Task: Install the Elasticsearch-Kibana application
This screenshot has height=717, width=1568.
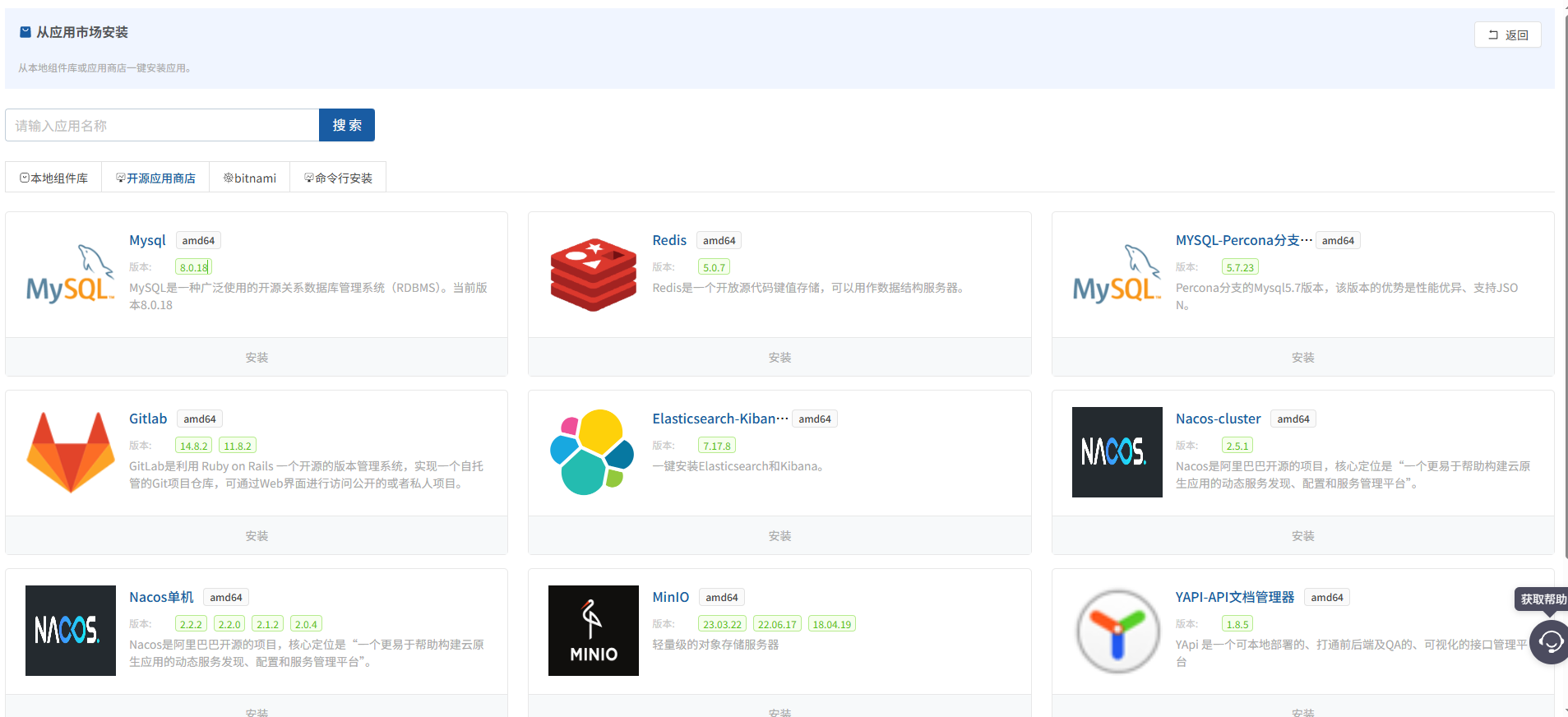Action: point(779,535)
